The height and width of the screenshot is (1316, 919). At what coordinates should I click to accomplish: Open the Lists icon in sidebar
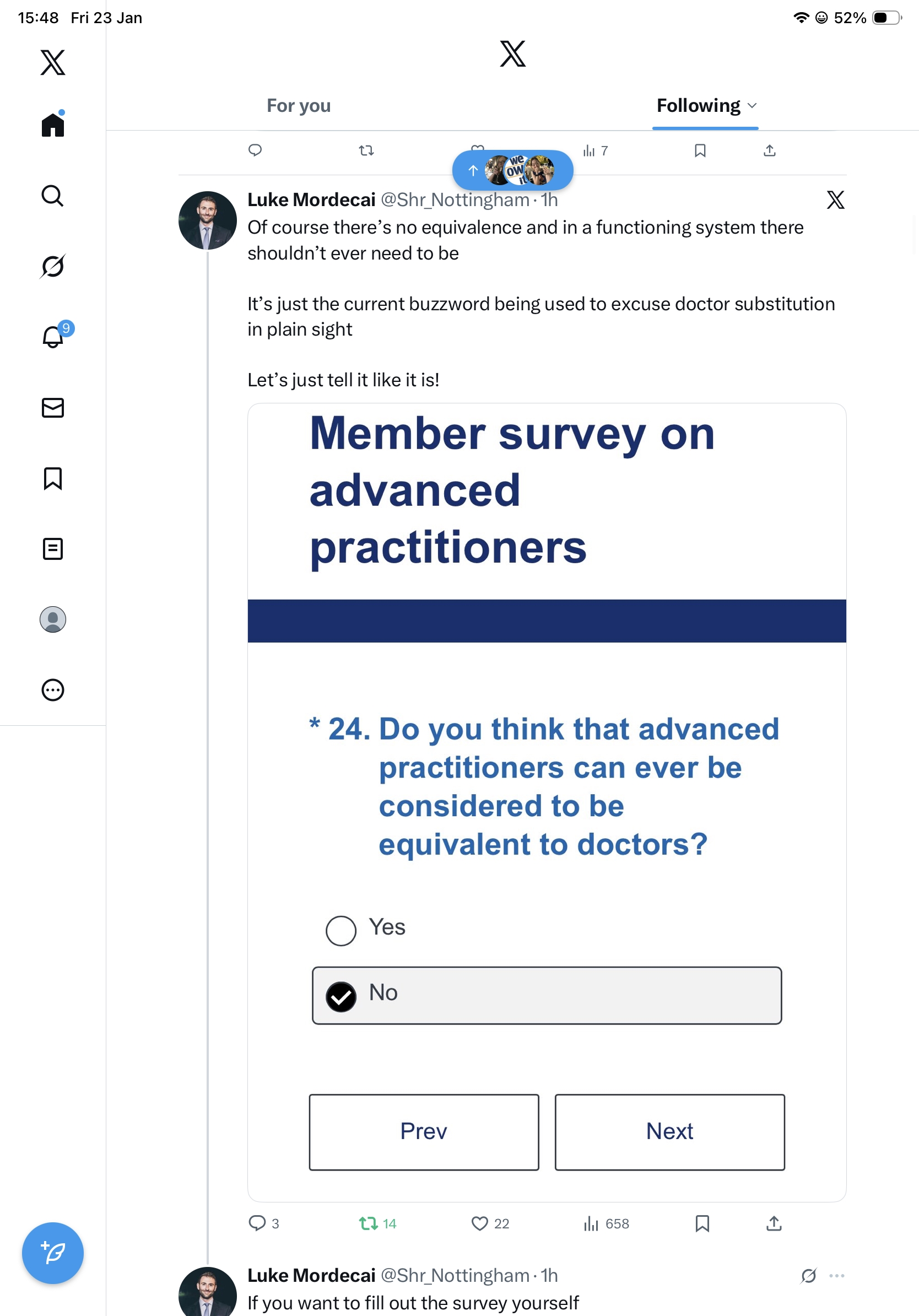pos(53,548)
